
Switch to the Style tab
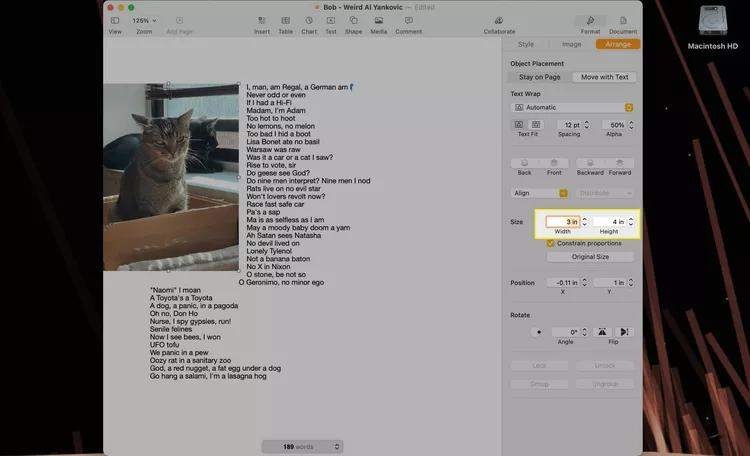(526, 44)
